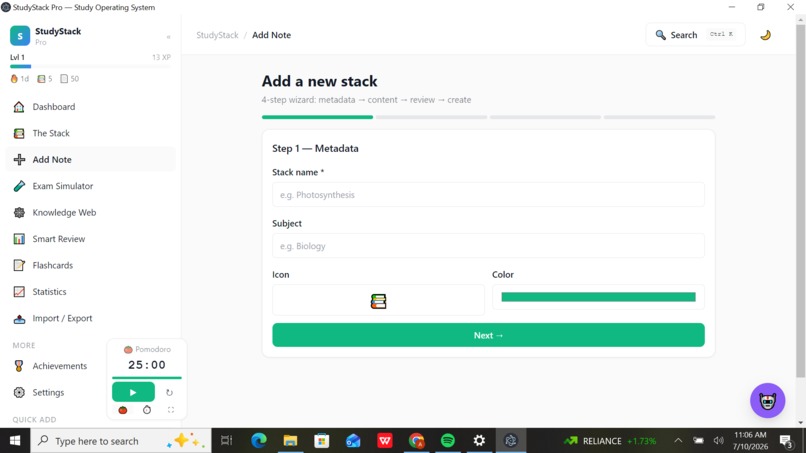The image size is (806, 453).
Task: Open the Search box
Action: 695,35
